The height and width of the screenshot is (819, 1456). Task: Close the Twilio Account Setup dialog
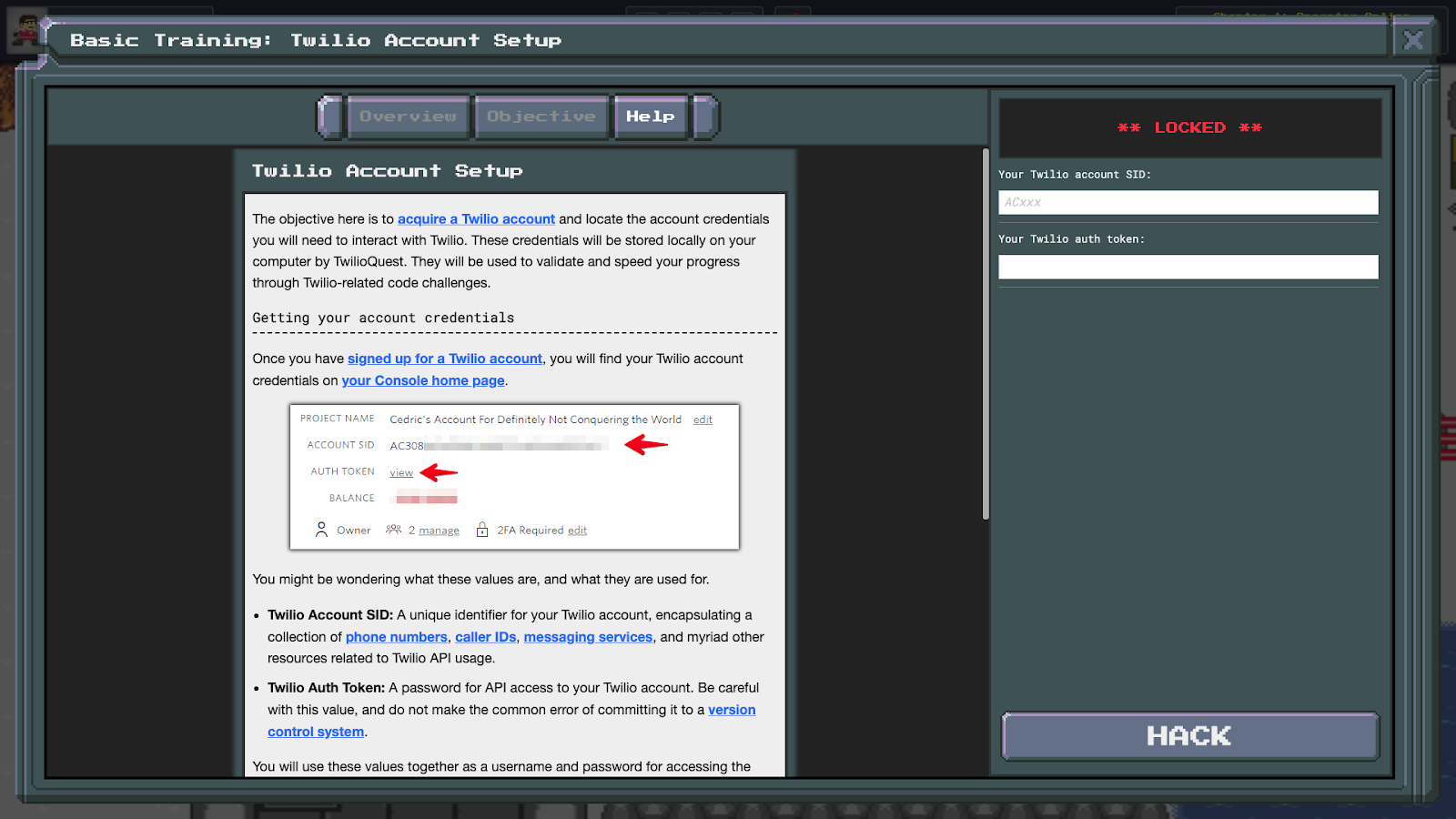pyautogui.click(x=1413, y=40)
